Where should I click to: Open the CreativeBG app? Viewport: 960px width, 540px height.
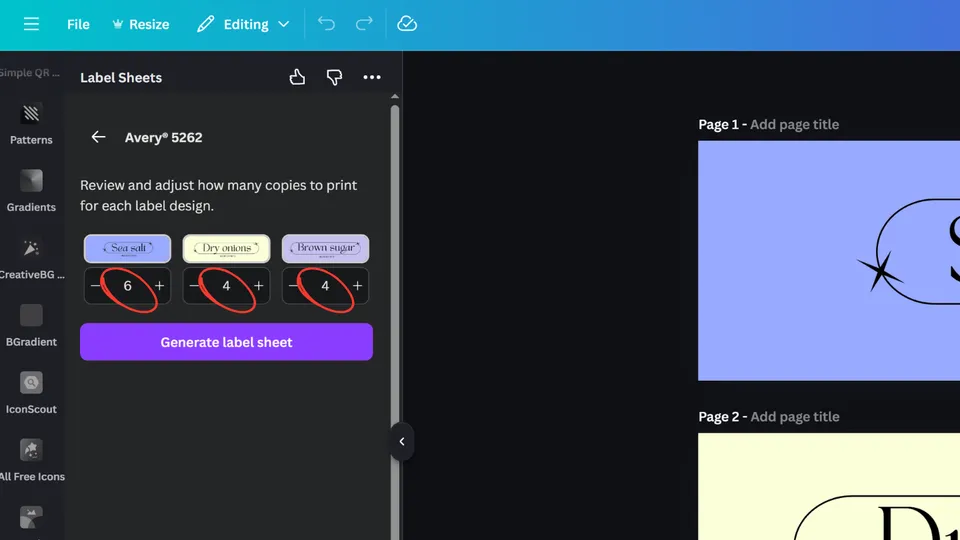point(31,259)
